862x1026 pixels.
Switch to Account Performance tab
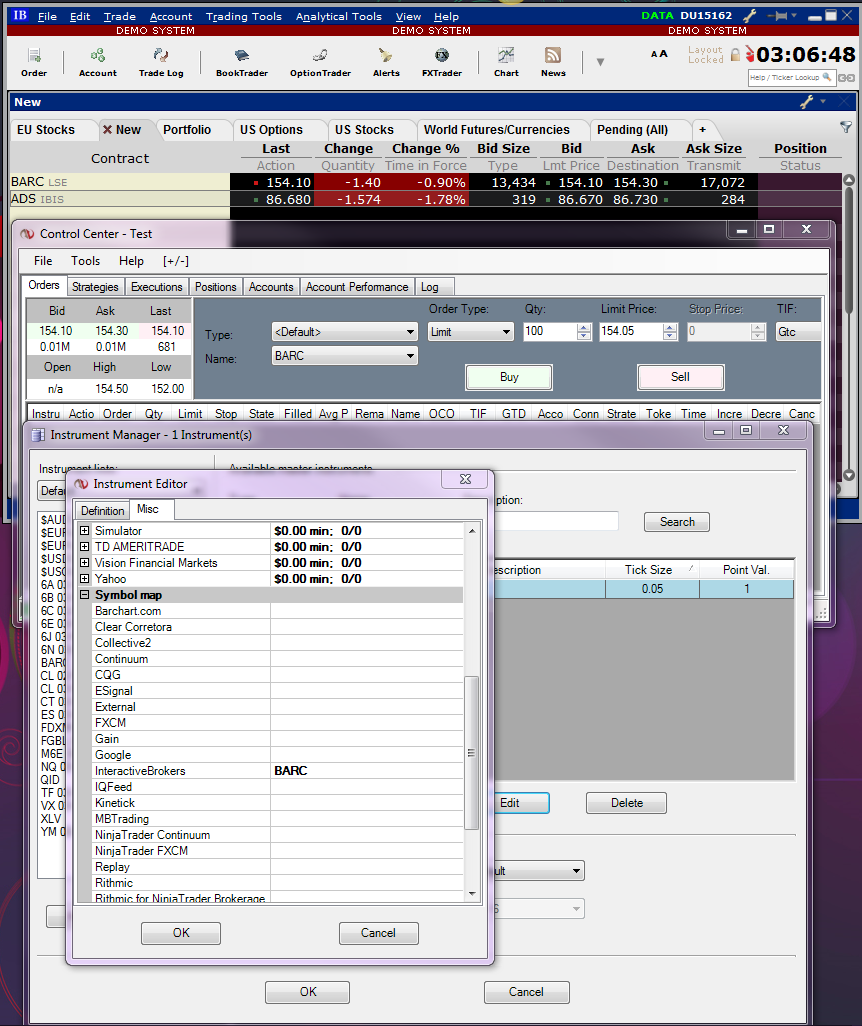(x=357, y=287)
